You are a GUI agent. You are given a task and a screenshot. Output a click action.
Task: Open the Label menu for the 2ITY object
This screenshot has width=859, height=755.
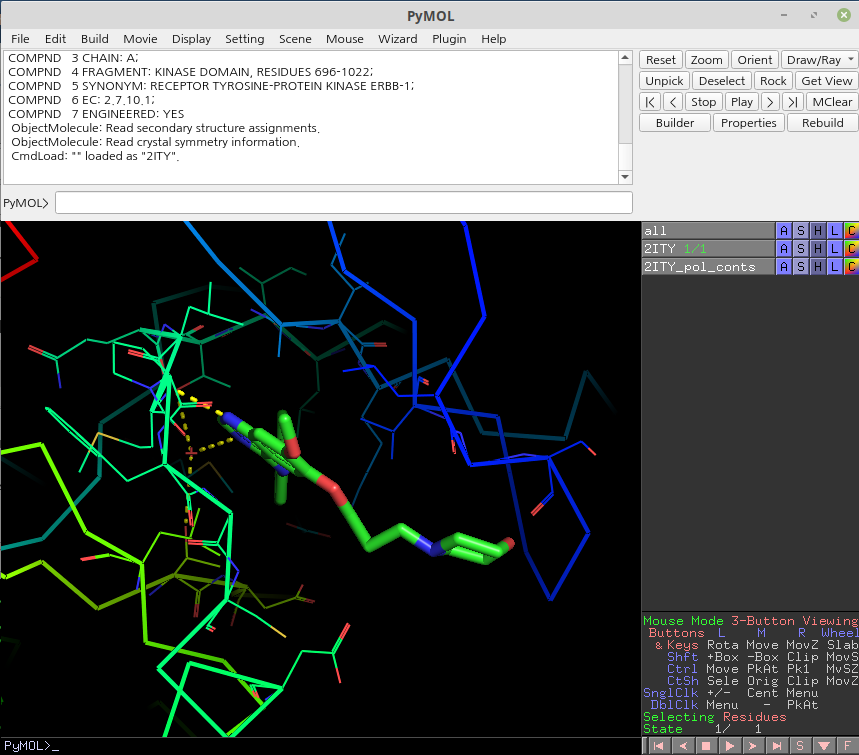click(x=833, y=248)
